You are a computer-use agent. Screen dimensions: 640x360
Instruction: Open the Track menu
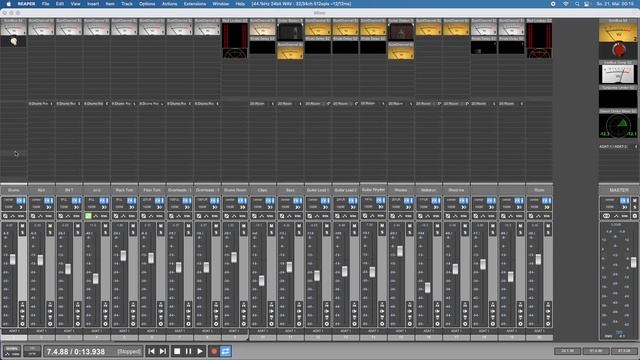coord(127,4)
